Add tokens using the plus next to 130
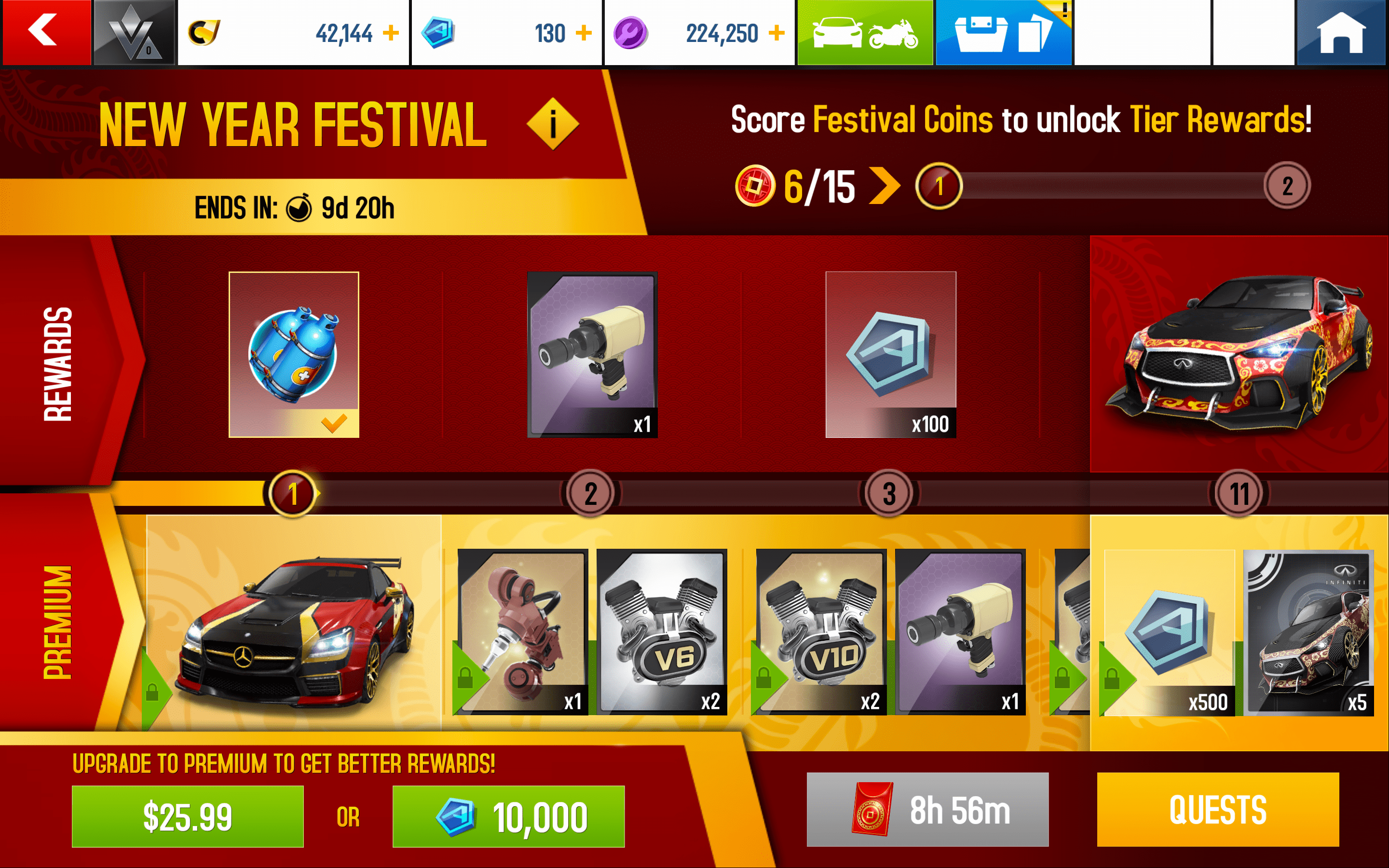The image size is (1389, 868). [584, 33]
